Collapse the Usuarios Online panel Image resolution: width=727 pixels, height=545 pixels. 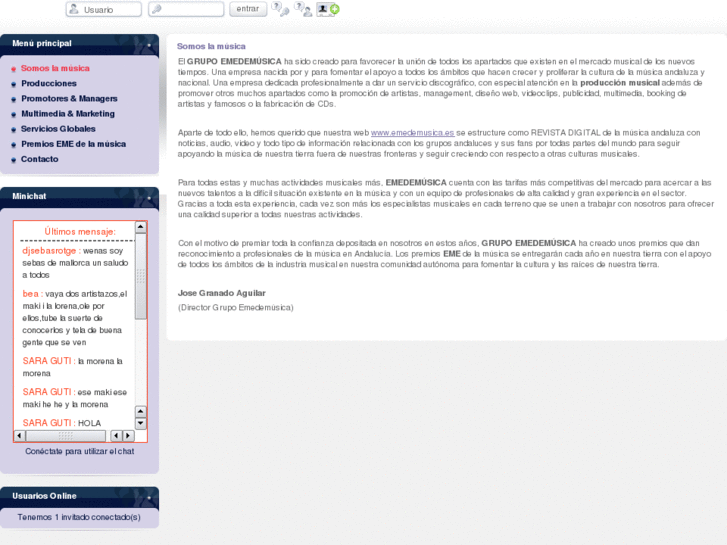(149, 498)
